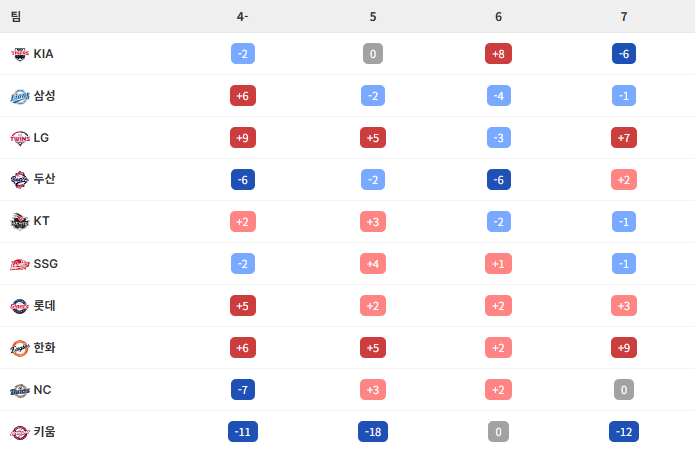Click KIA's +8 red badge
Screen dimensions: 695x452
pos(498,54)
